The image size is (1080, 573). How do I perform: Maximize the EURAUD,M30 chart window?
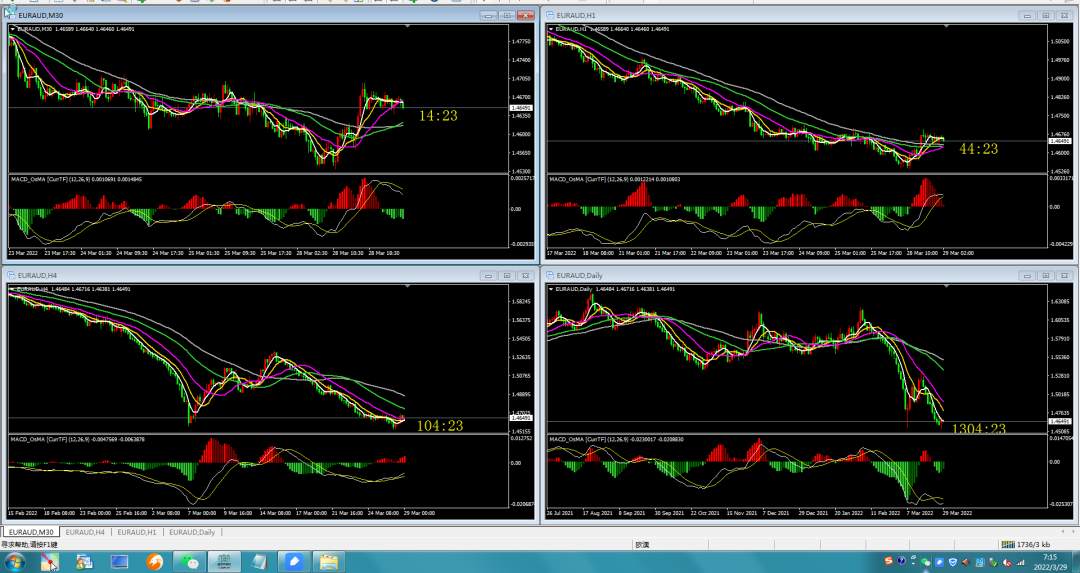pyautogui.click(x=507, y=15)
